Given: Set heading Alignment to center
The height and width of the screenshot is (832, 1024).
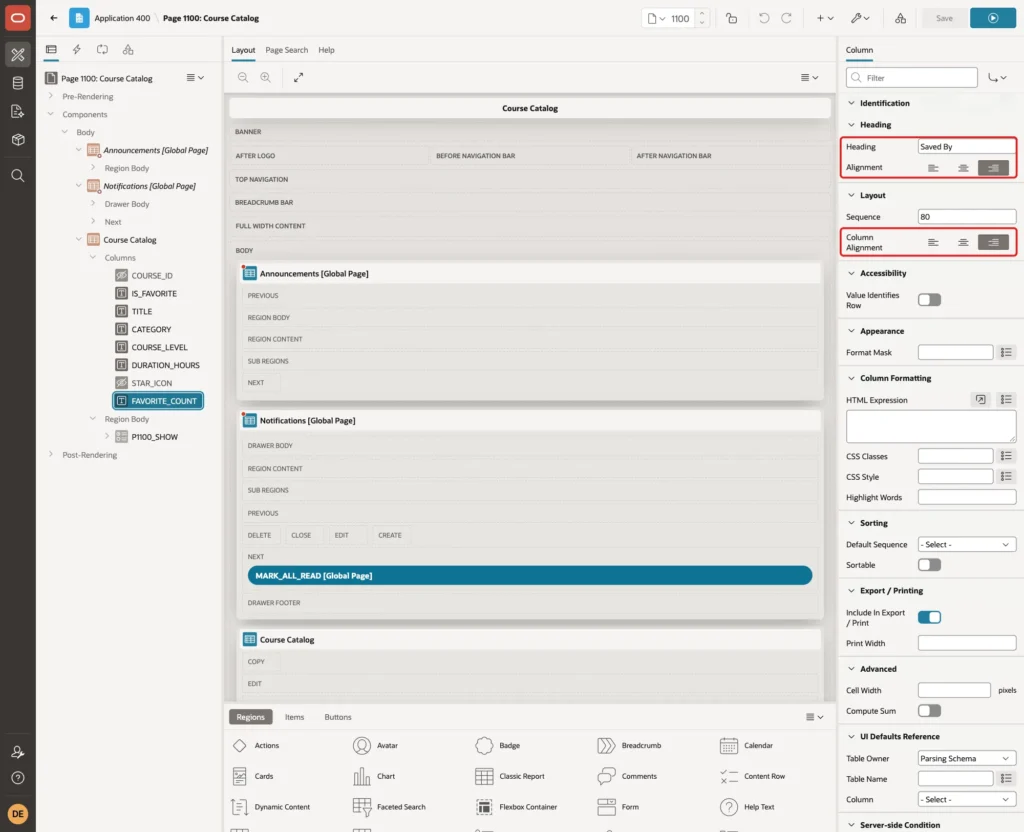Looking at the screenshot, I should 963,168.
